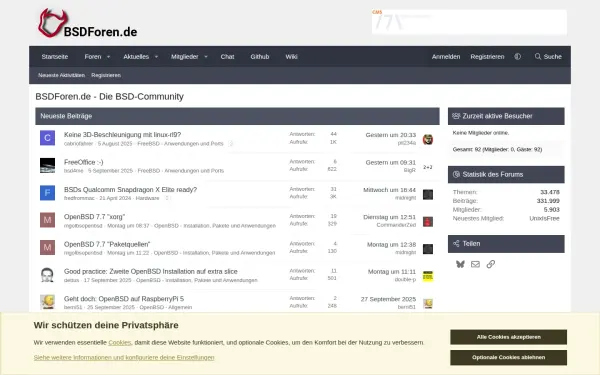Viewport: 600px width, 375px height.
Task: Click the Gestern um 20:33 timestamp
Action: [x=391, y=135]
